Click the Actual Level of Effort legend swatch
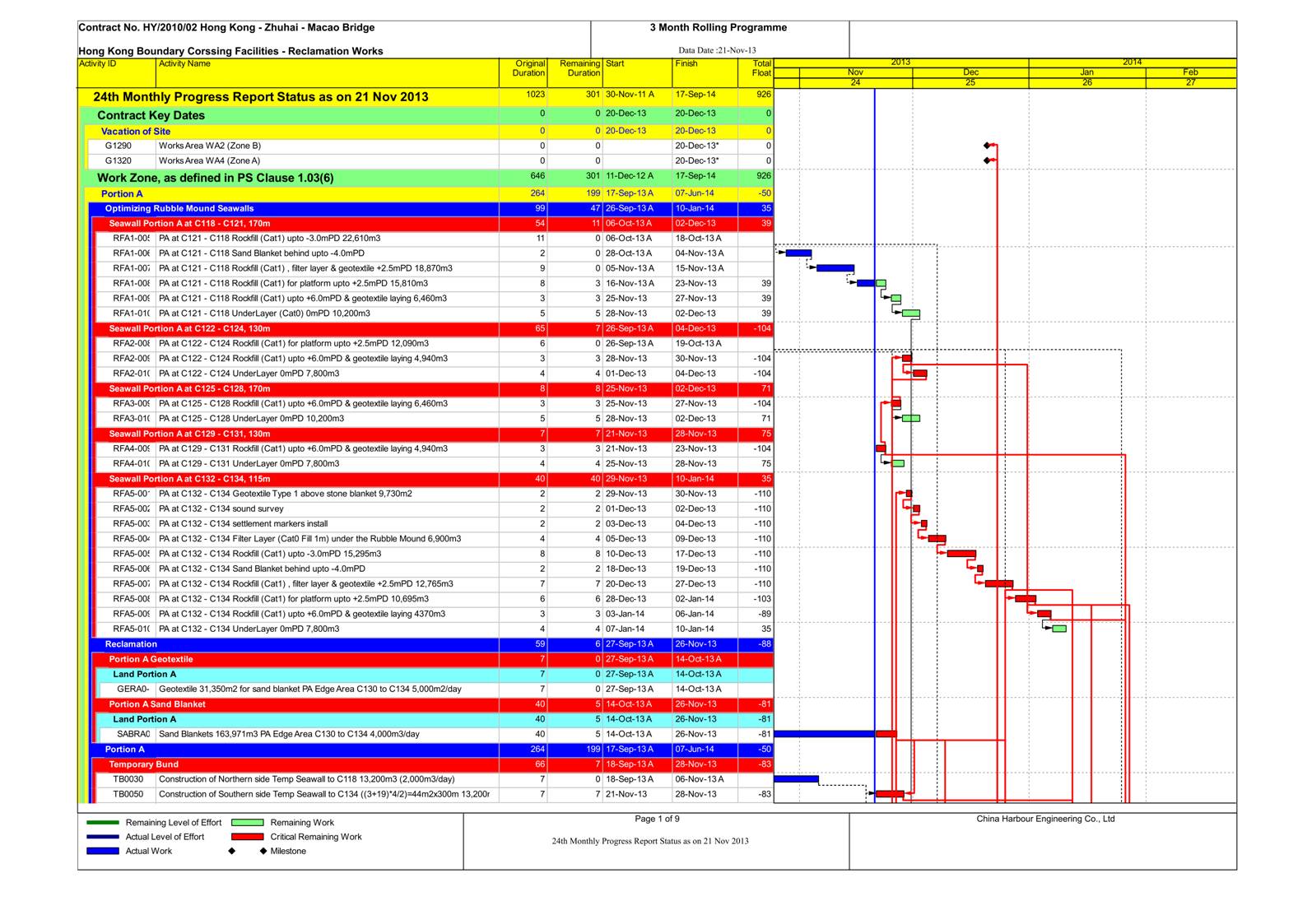 pyautogui.click(x=103, y=837)
